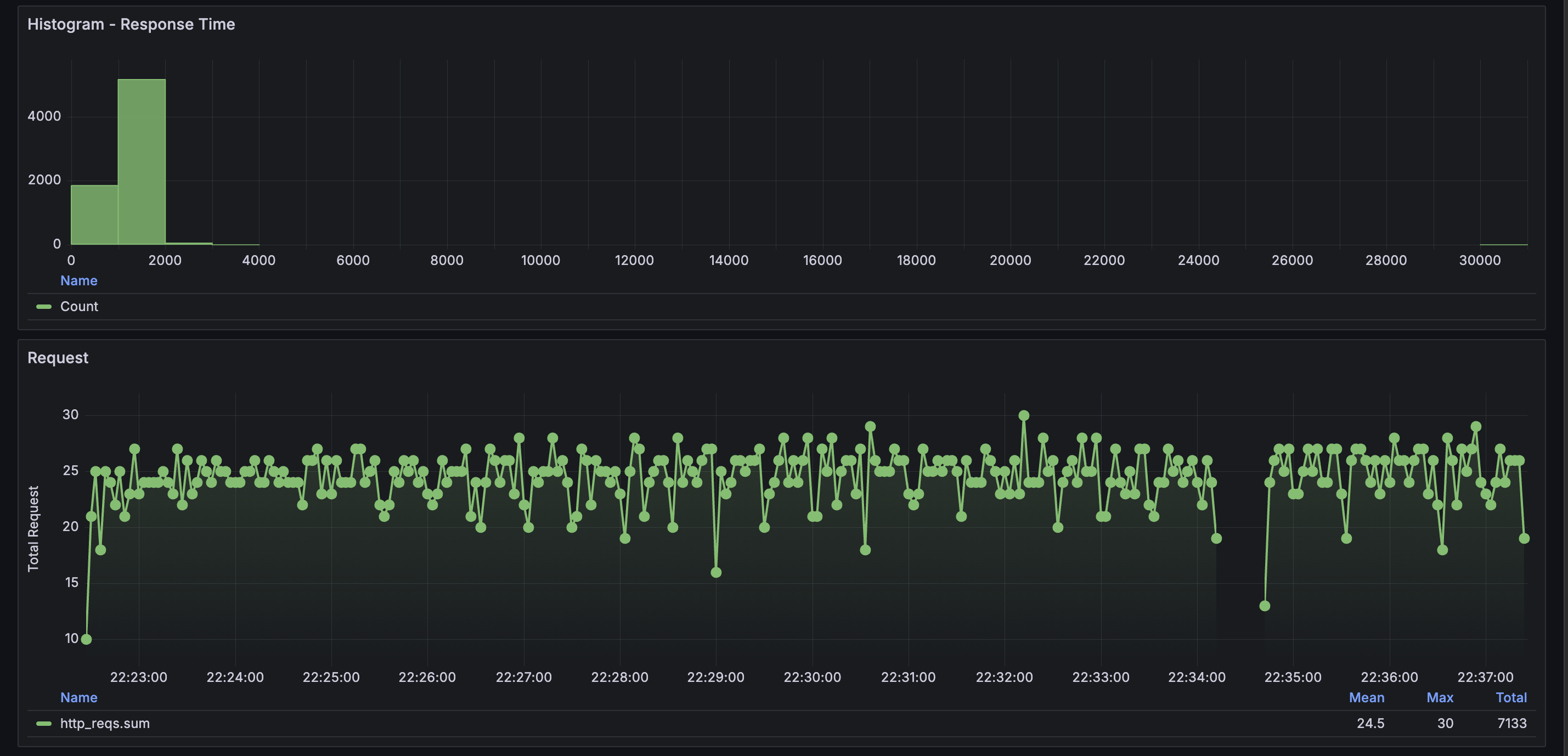
Task: Click the low point at 13 after the gap
Action: coord(1264,606)
